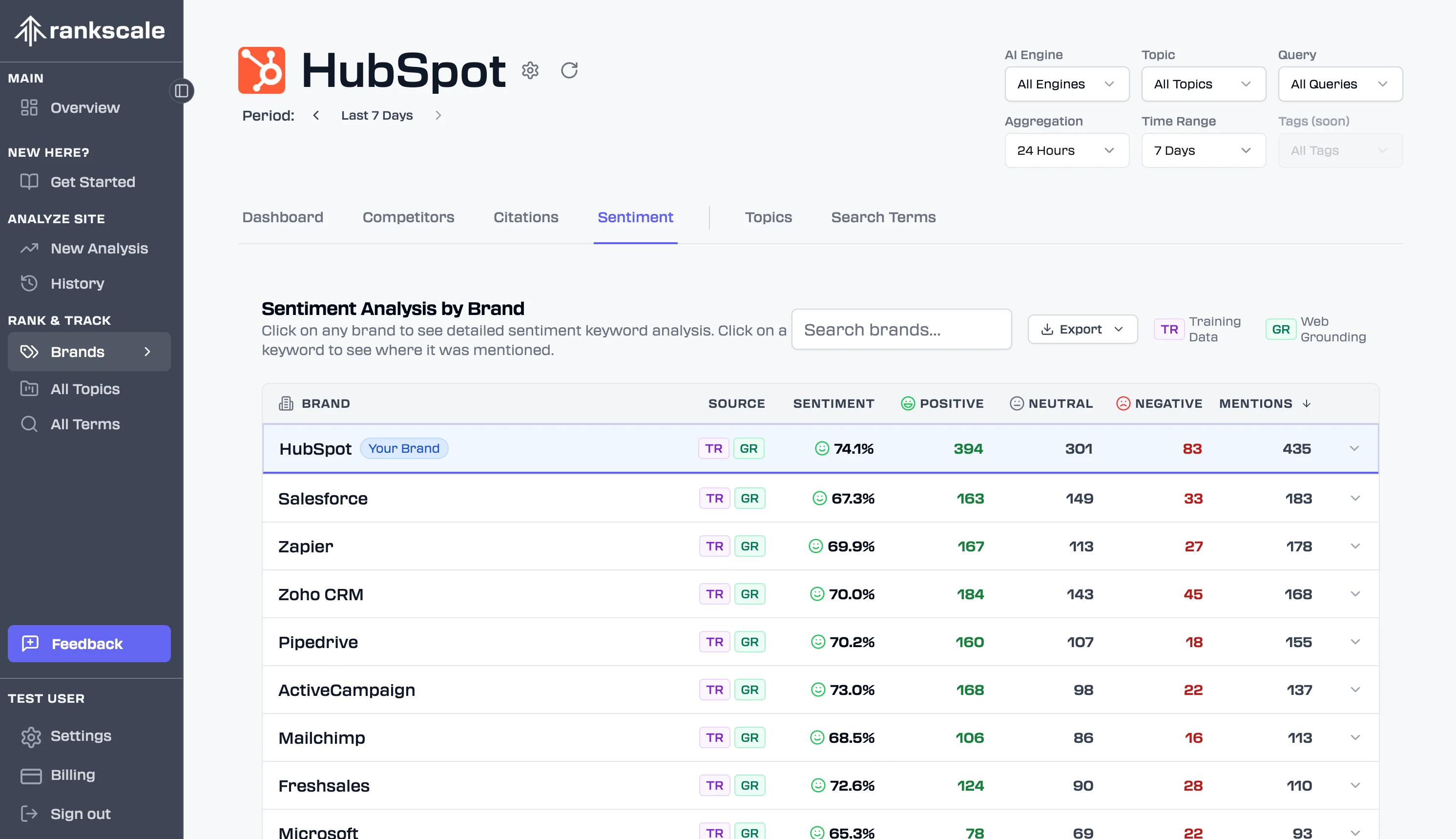
Task: Click the Sign out icon
Action: point(30,814)
